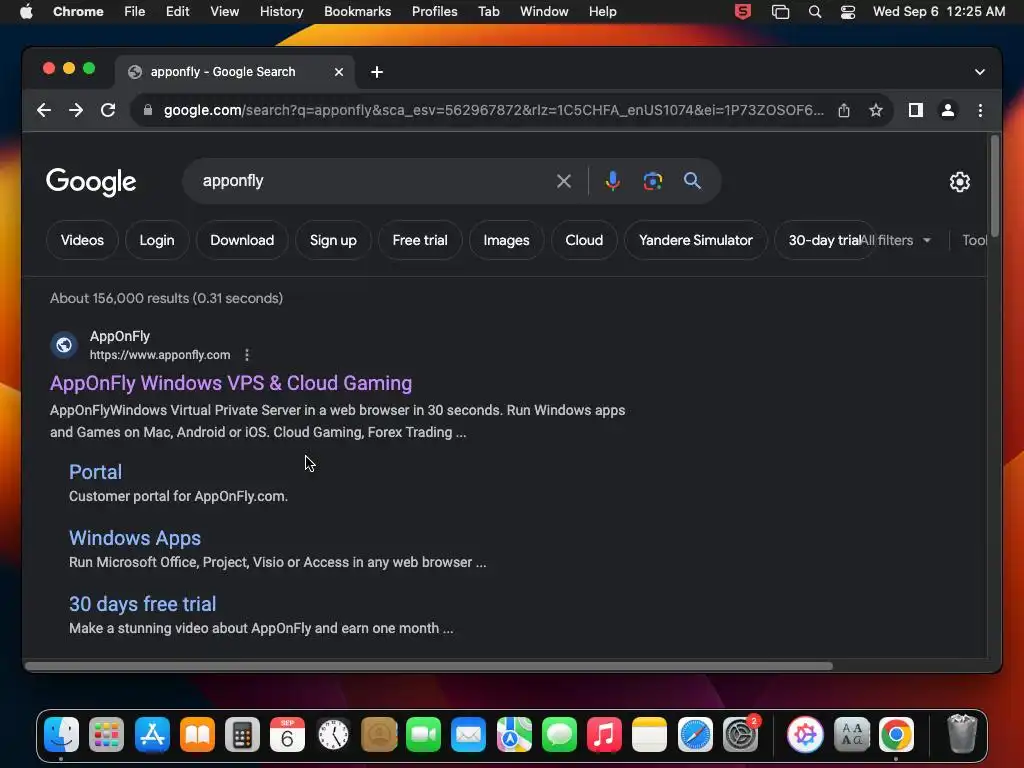Open the Music app from the Dock
The height and width of the screenshot is (768, 1024).
(604, 734)
